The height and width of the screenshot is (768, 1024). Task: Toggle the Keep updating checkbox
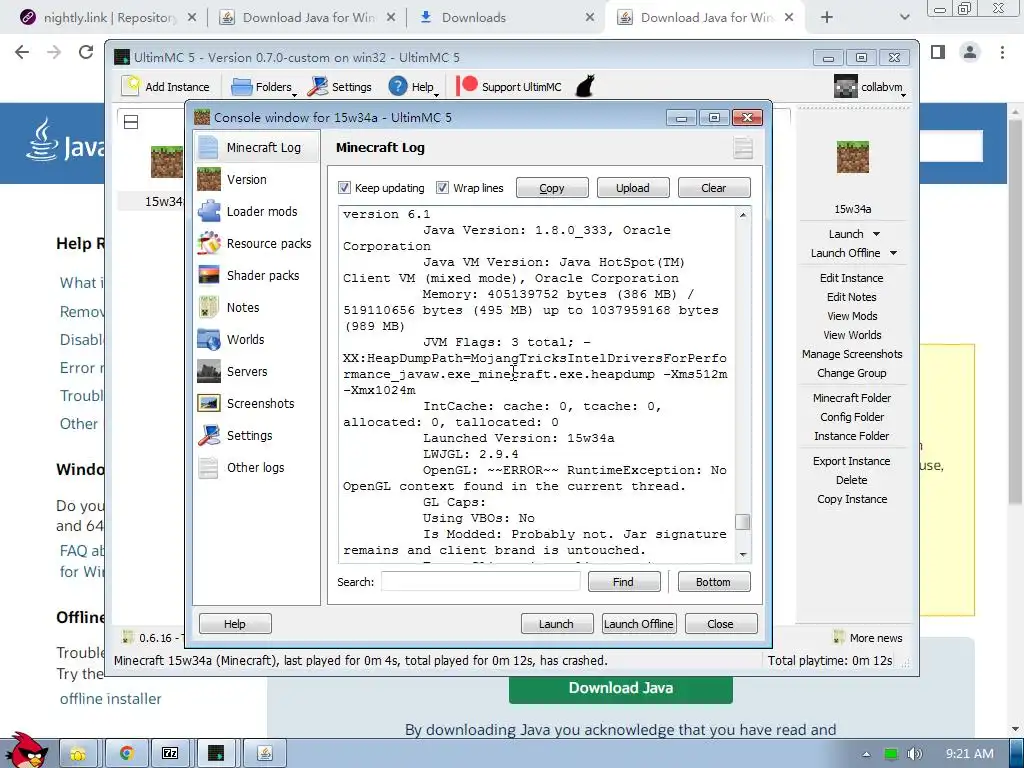[x=344, y=187]
